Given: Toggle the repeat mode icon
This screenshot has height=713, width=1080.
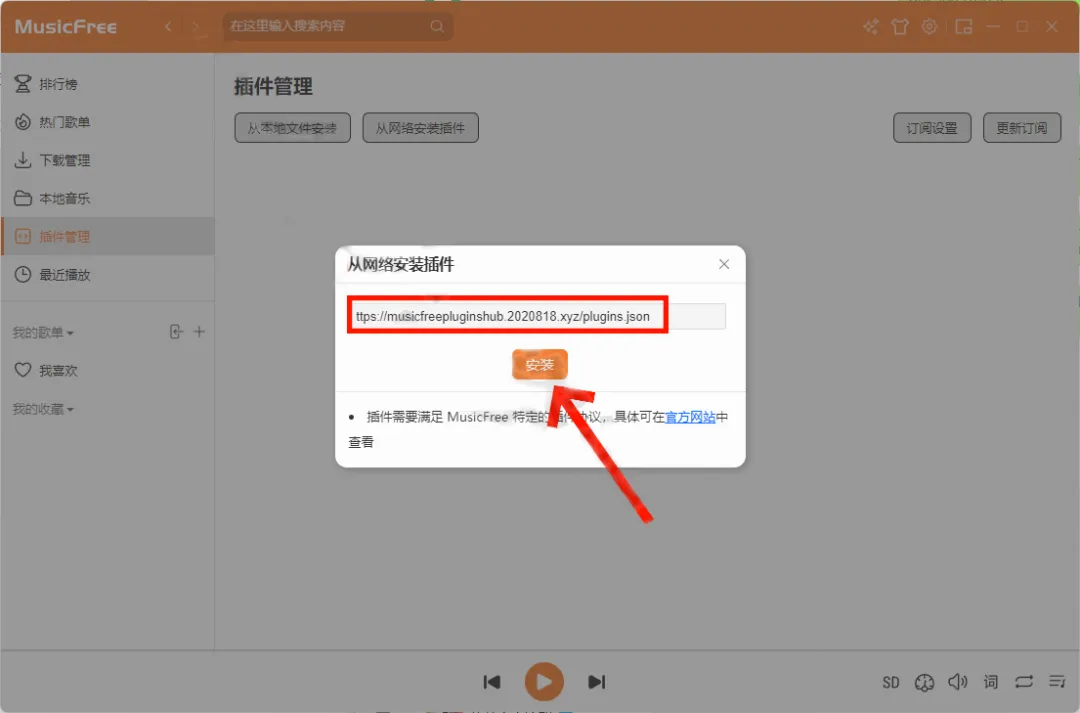Looking at the screenshot, I should pos(1024,682).
